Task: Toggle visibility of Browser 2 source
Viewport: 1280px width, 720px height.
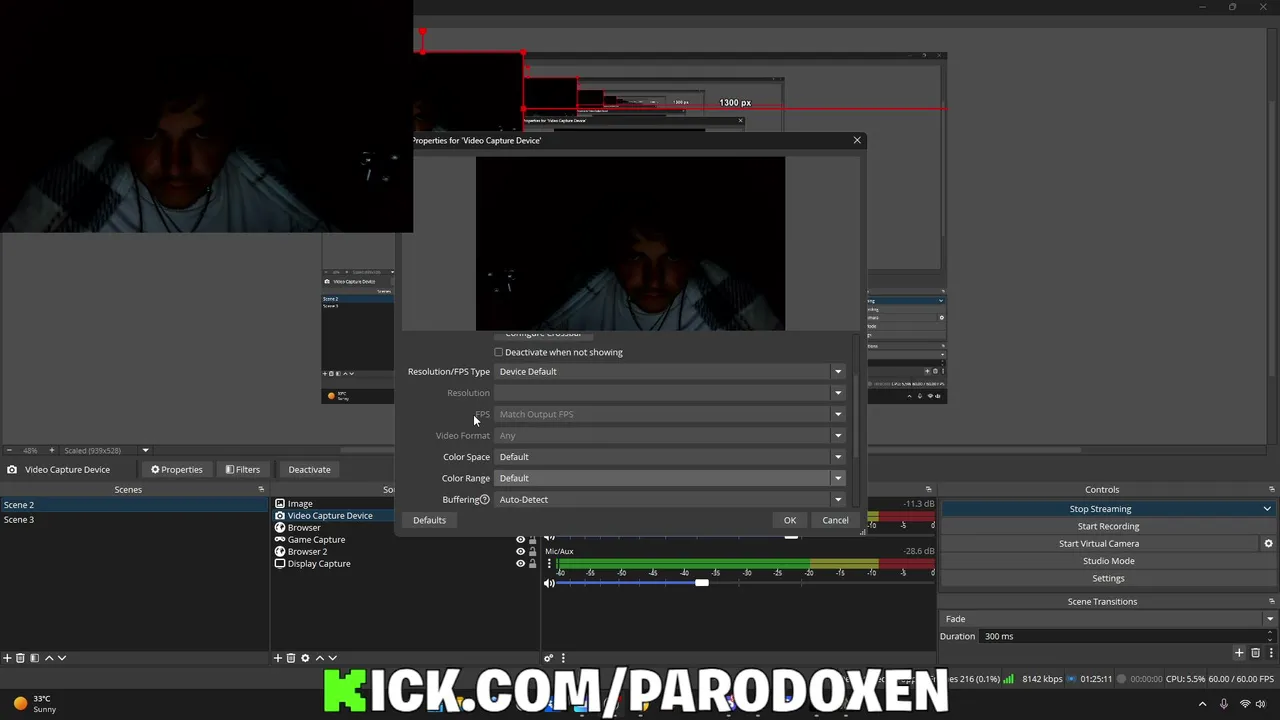Action: point(520,552)
